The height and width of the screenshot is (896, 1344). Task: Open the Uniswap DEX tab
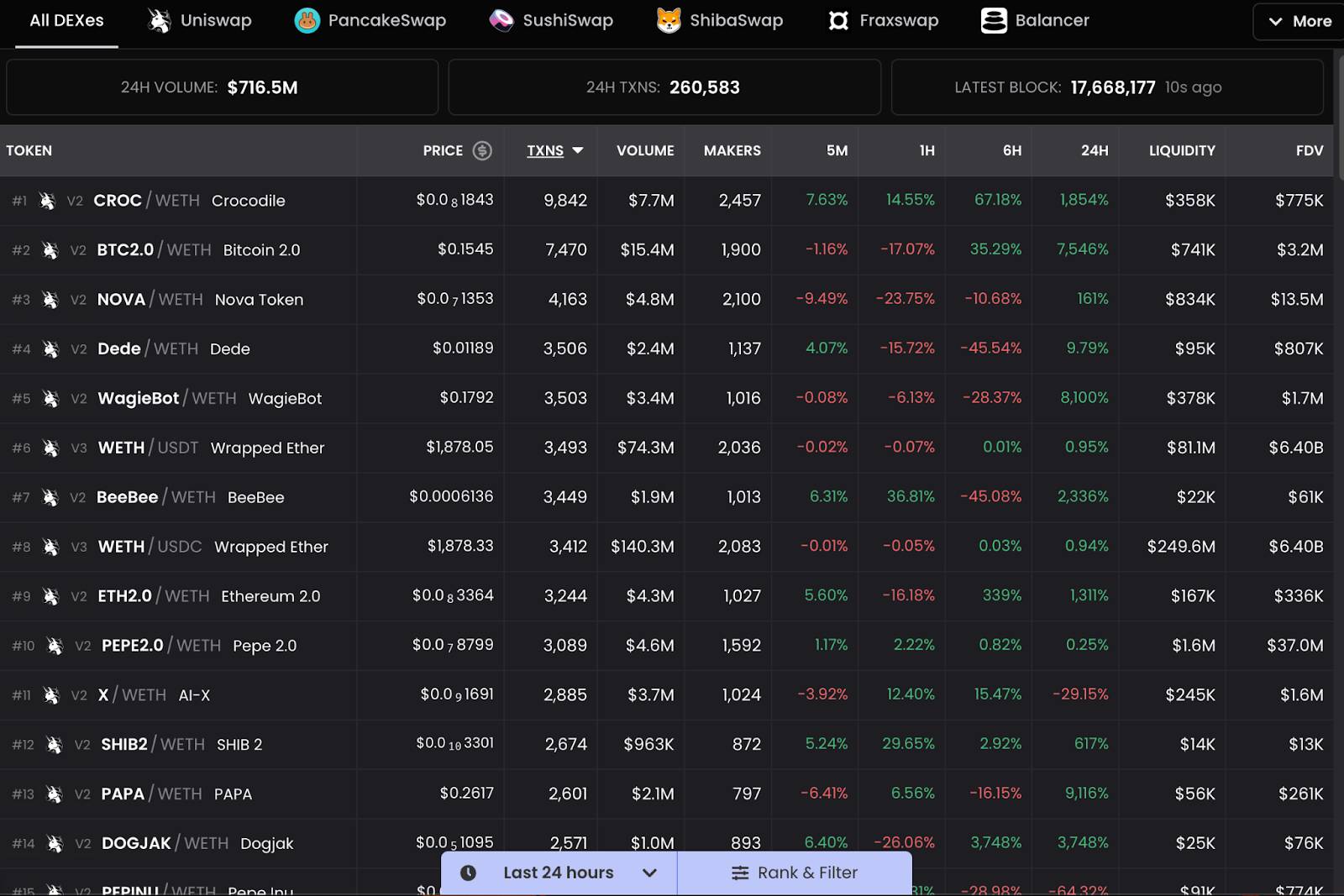click(199, 20)
